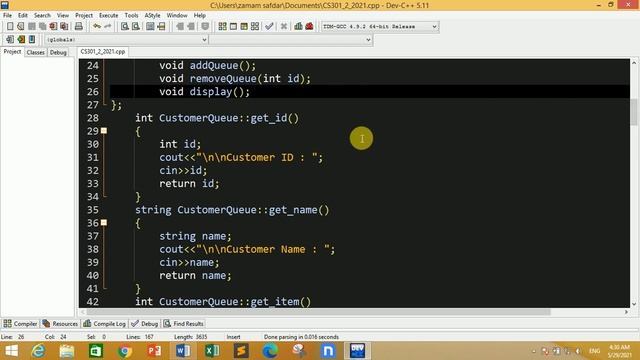
Task: Click the Debug checkmark toolbar icon
Action: (269, 27)
